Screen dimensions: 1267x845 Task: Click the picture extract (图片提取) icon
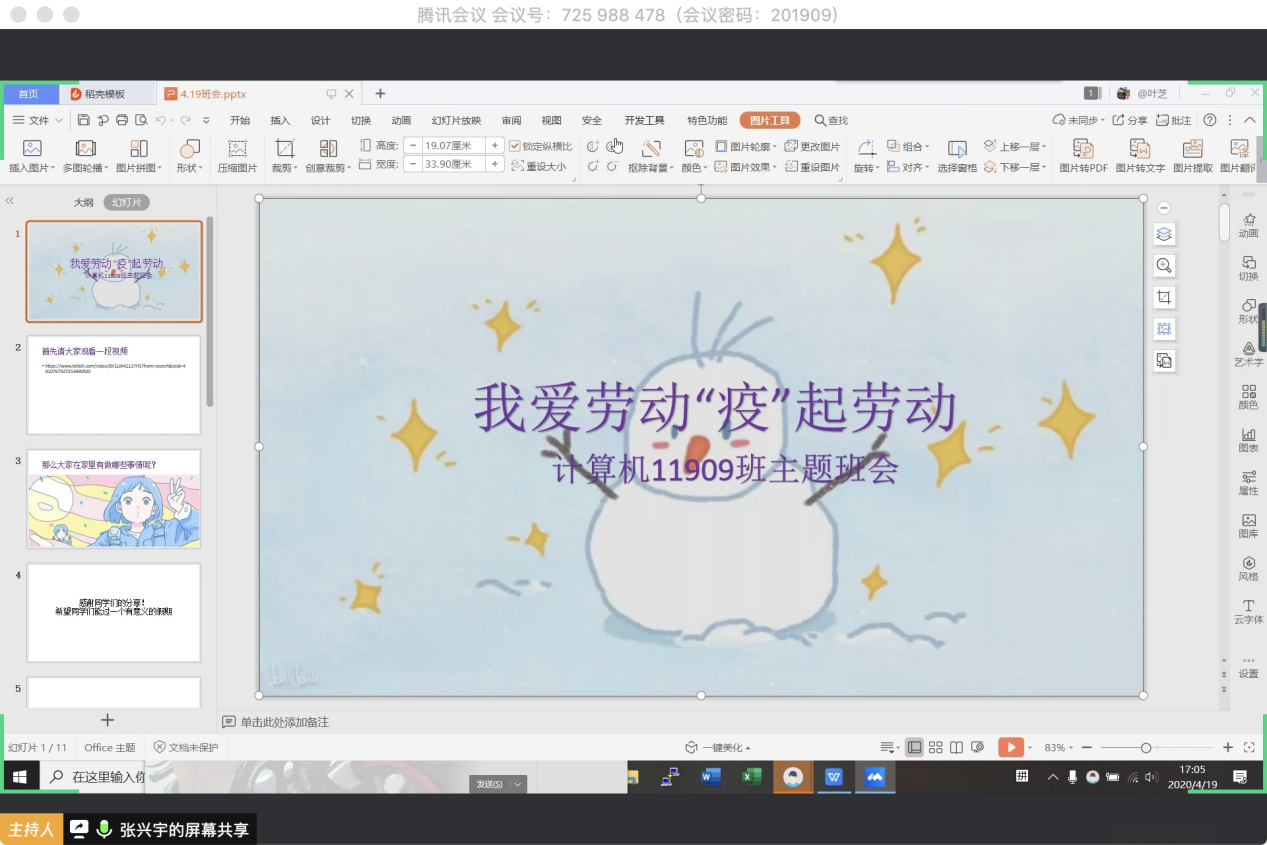coord(1192,149)
